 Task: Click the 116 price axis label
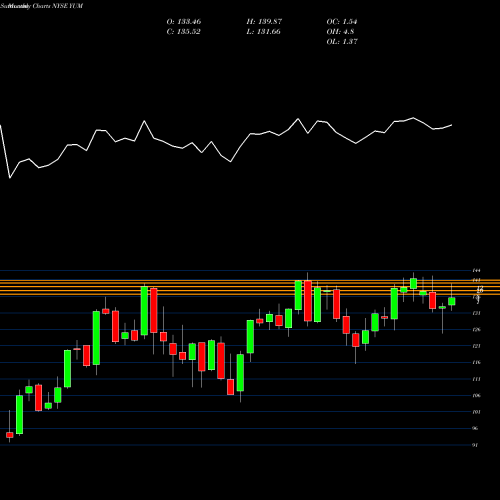476,362
